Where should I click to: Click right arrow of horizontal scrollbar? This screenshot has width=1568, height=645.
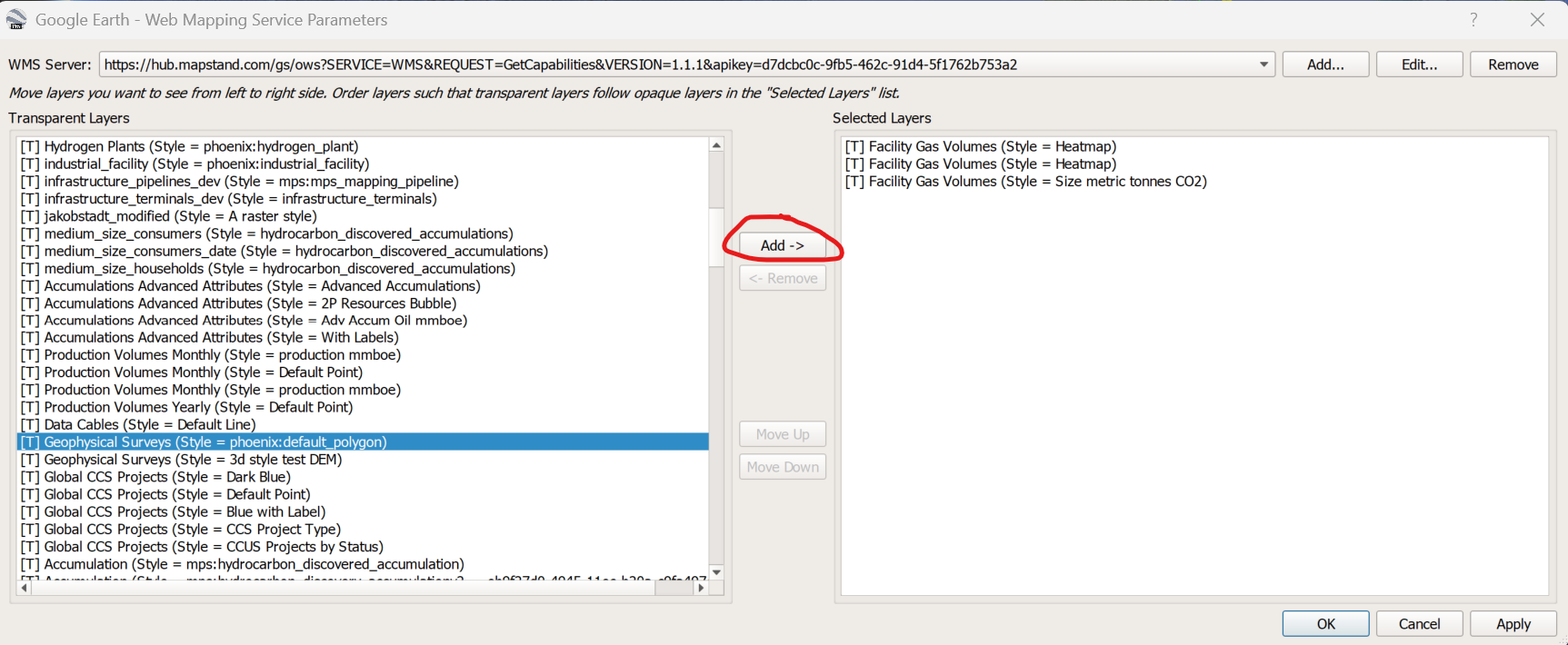(701, 588)
